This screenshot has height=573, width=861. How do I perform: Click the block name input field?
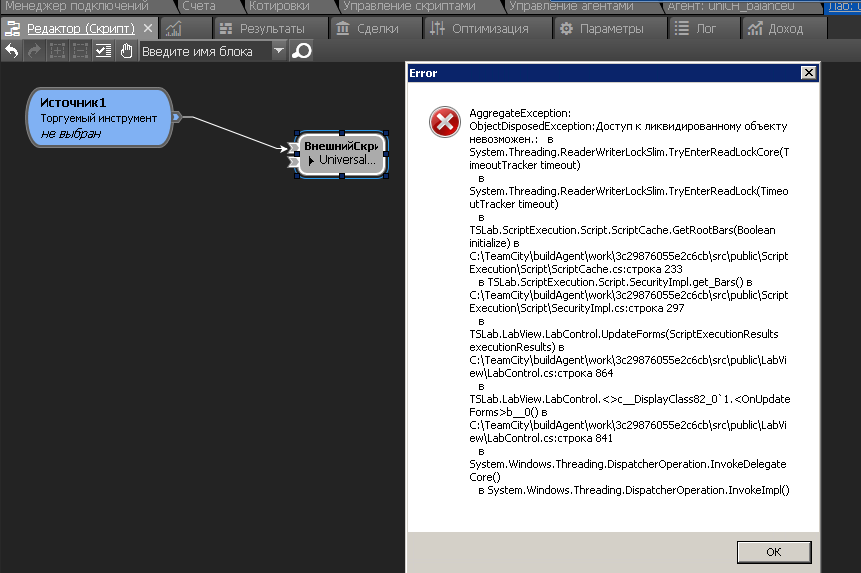[x=204, y=51]
